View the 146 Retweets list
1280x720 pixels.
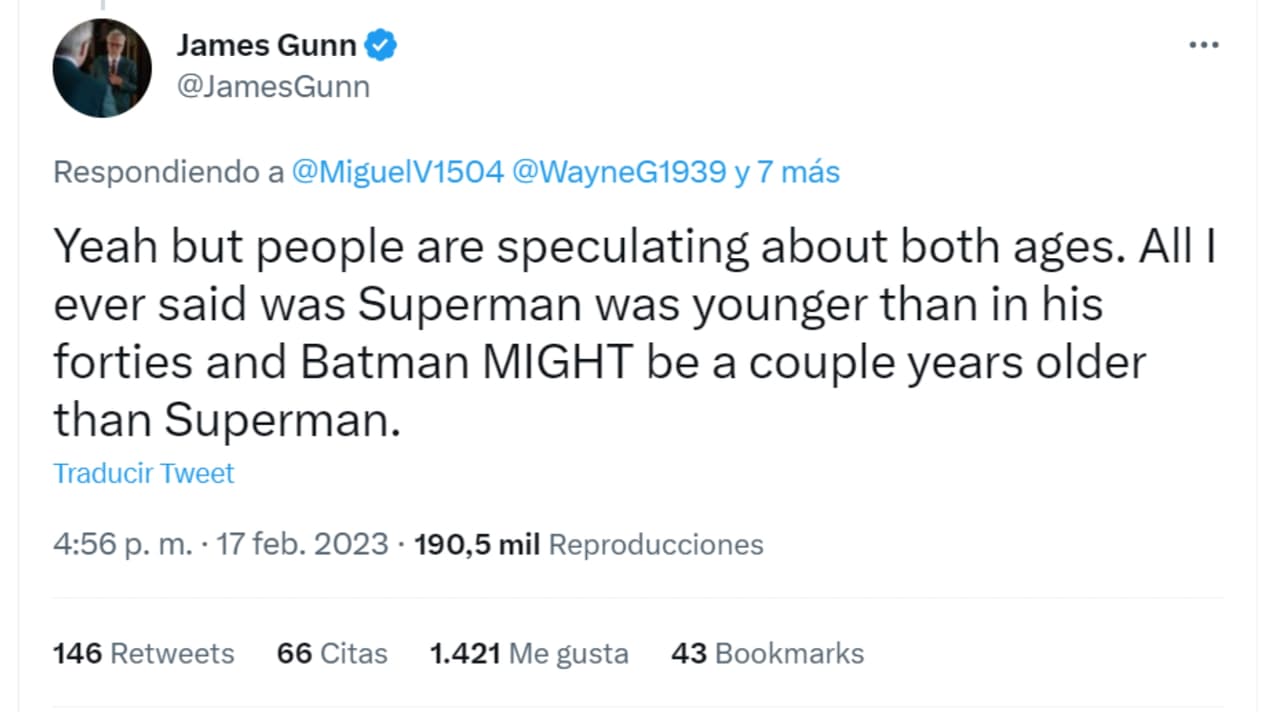point(143,653)
